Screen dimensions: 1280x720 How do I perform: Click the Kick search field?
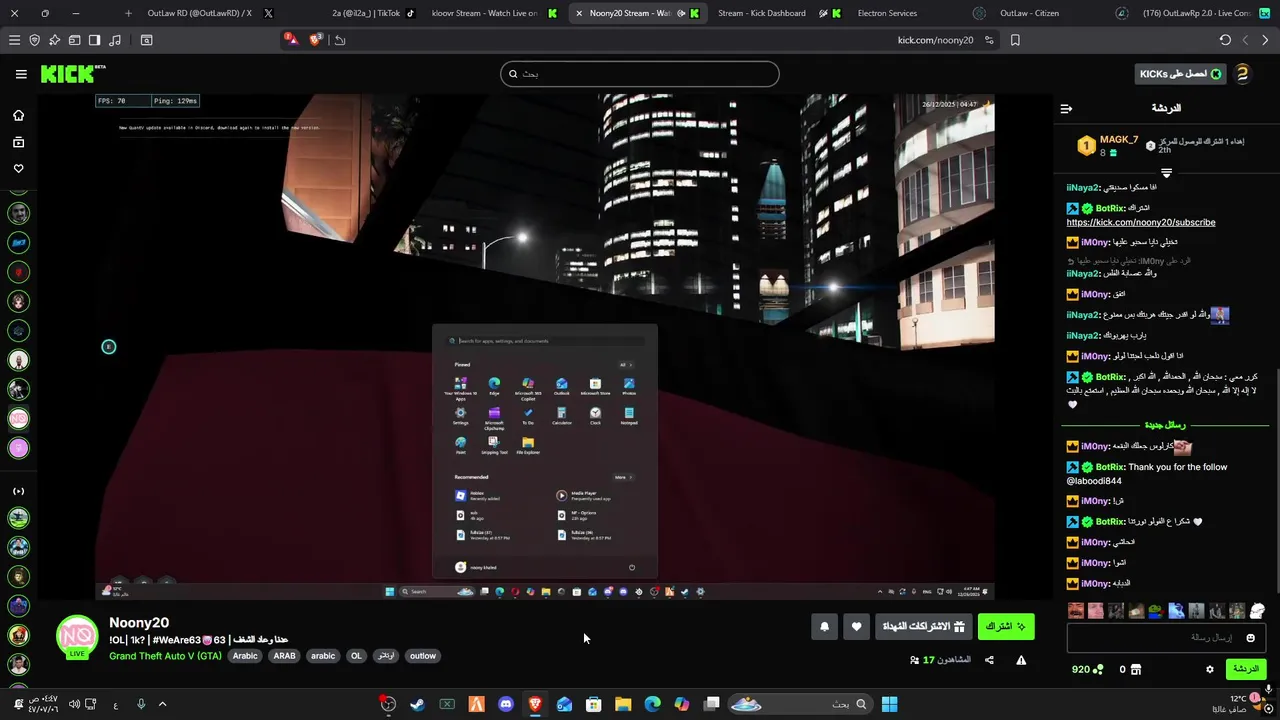(640, 74)
